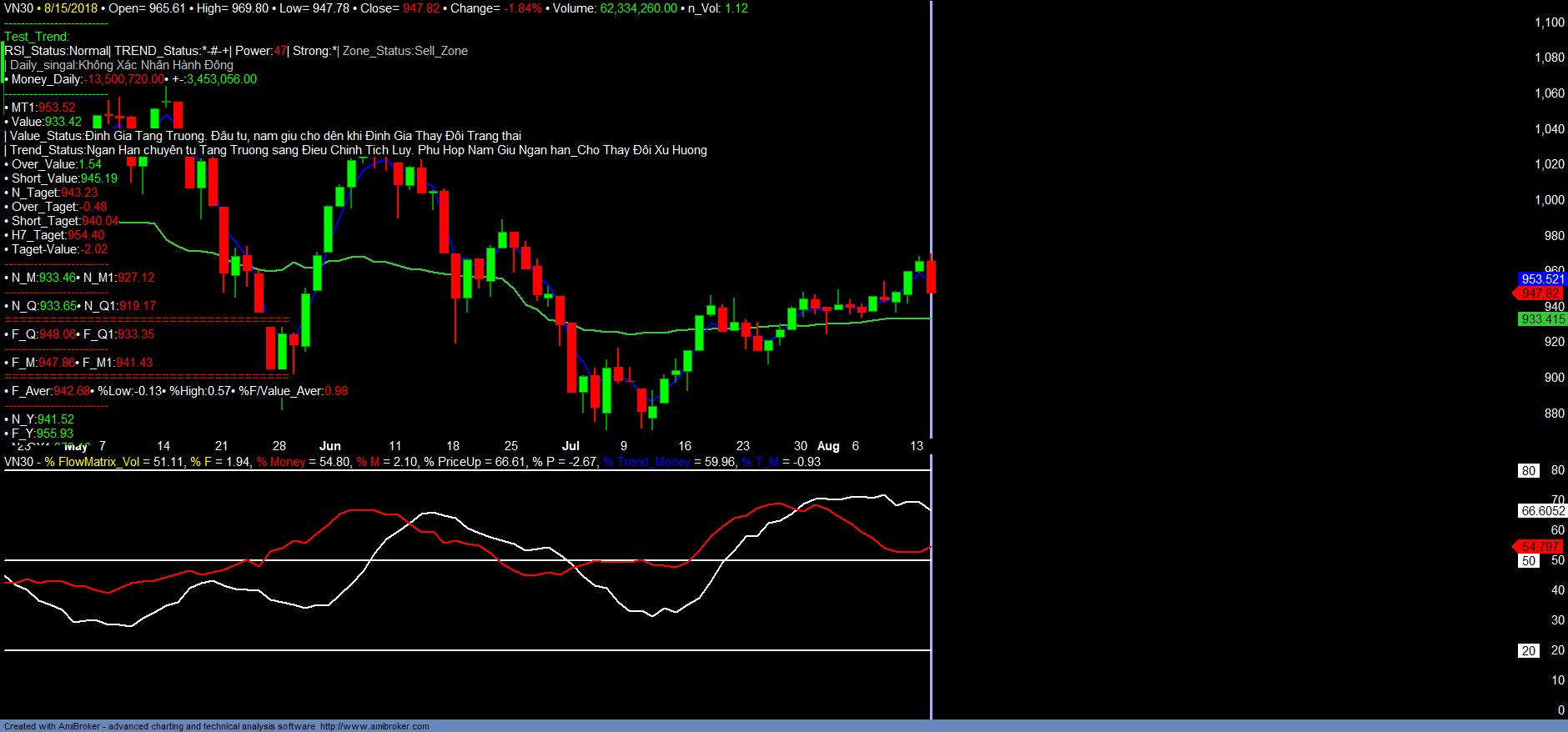Select the Aug month label on time axis
Screen dimensions: 1568x732
coord(828,446)
